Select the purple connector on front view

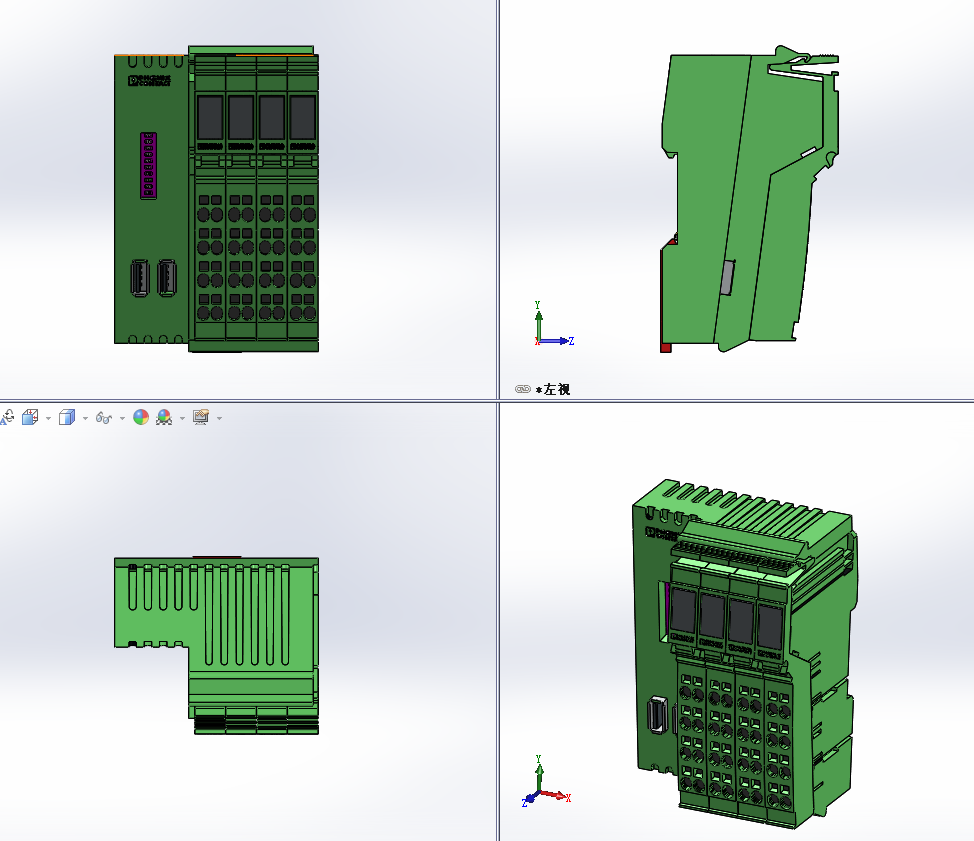click(x=148, y=165)
